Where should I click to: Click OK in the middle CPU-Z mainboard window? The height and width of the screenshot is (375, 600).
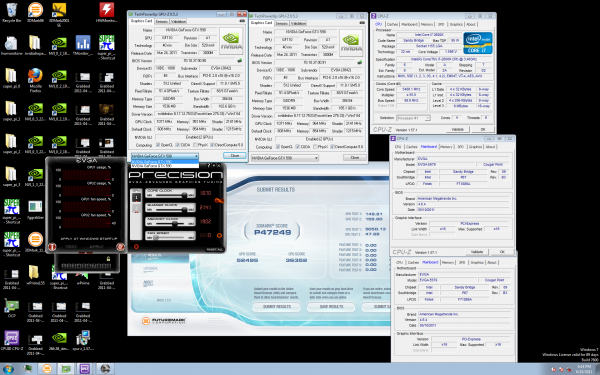(502, 252)
